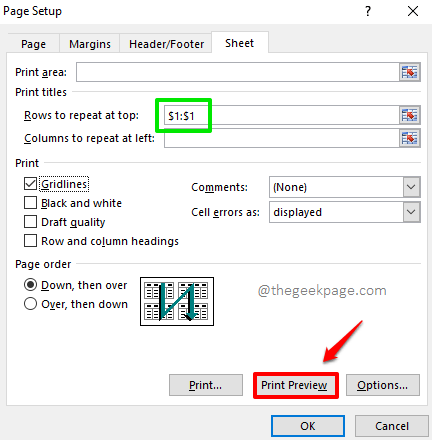Confirm with the OK button
Viewport: 432px width, 440px height.
[x=308, y=426]
